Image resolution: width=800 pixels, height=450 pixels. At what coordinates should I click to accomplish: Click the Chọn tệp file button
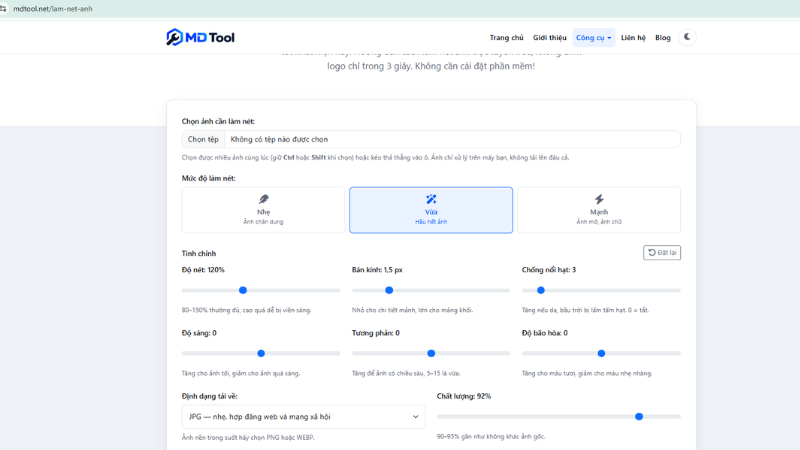pos(203,139)
